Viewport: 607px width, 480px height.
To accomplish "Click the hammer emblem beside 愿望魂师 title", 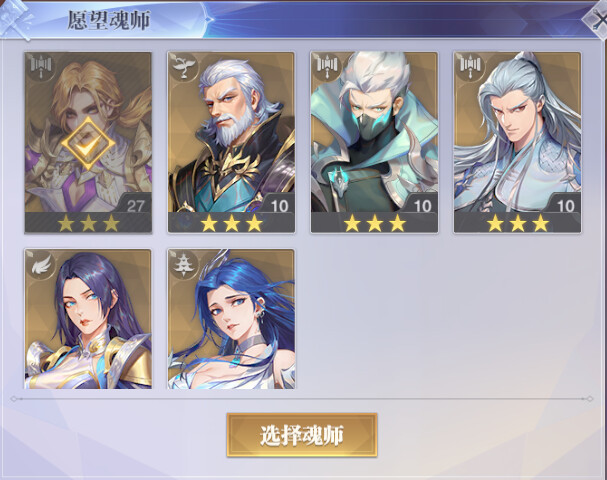I will (x=15, y=19).
